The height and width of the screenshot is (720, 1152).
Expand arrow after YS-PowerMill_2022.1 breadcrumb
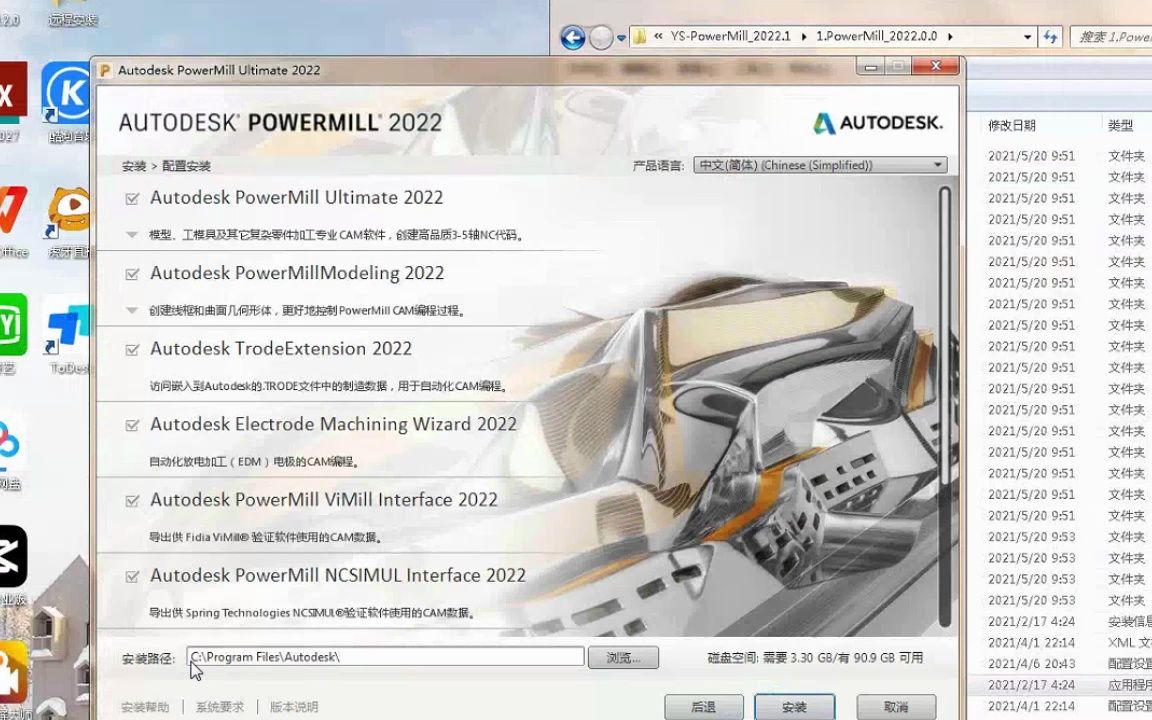(x=803, y=36)
